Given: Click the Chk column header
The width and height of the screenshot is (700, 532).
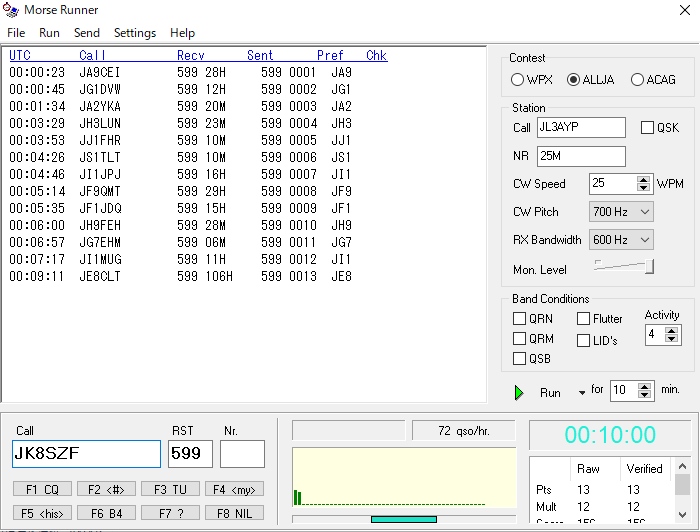Looking at the screenshot, I should pos(376,55).
